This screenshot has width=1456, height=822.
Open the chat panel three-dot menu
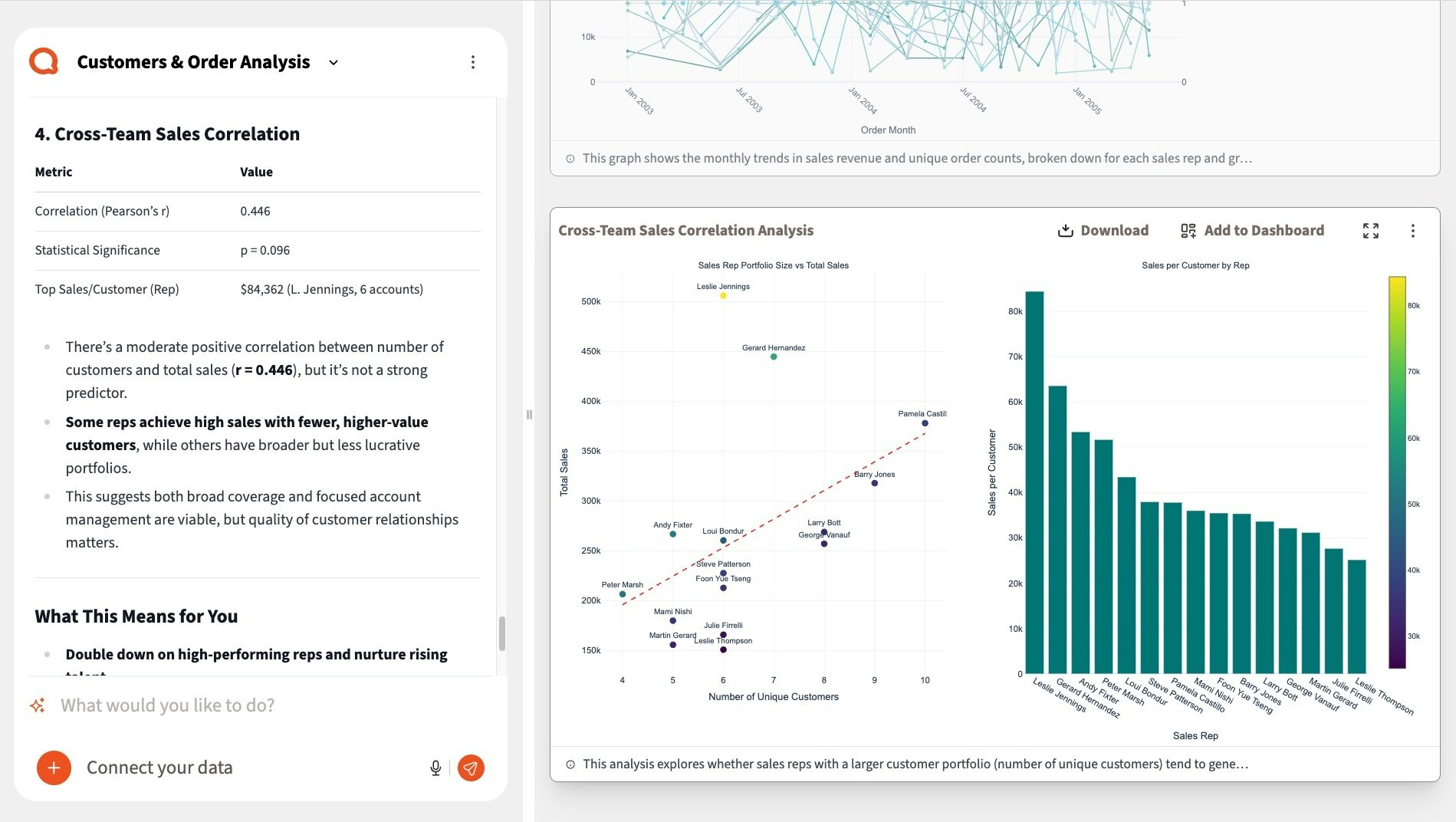tap(473, 62)
